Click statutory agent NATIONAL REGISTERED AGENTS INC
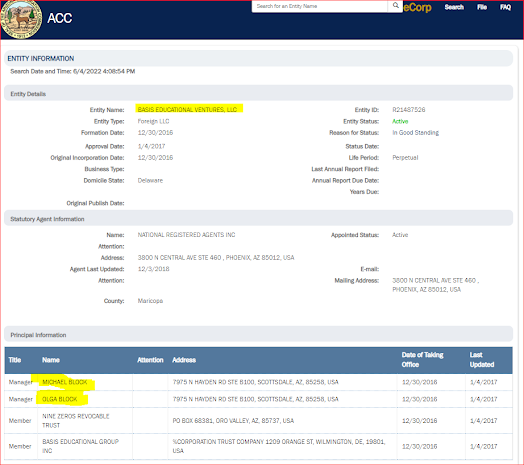Image resolution: width=524 pixels, height=465 pixels. [186, 235]
